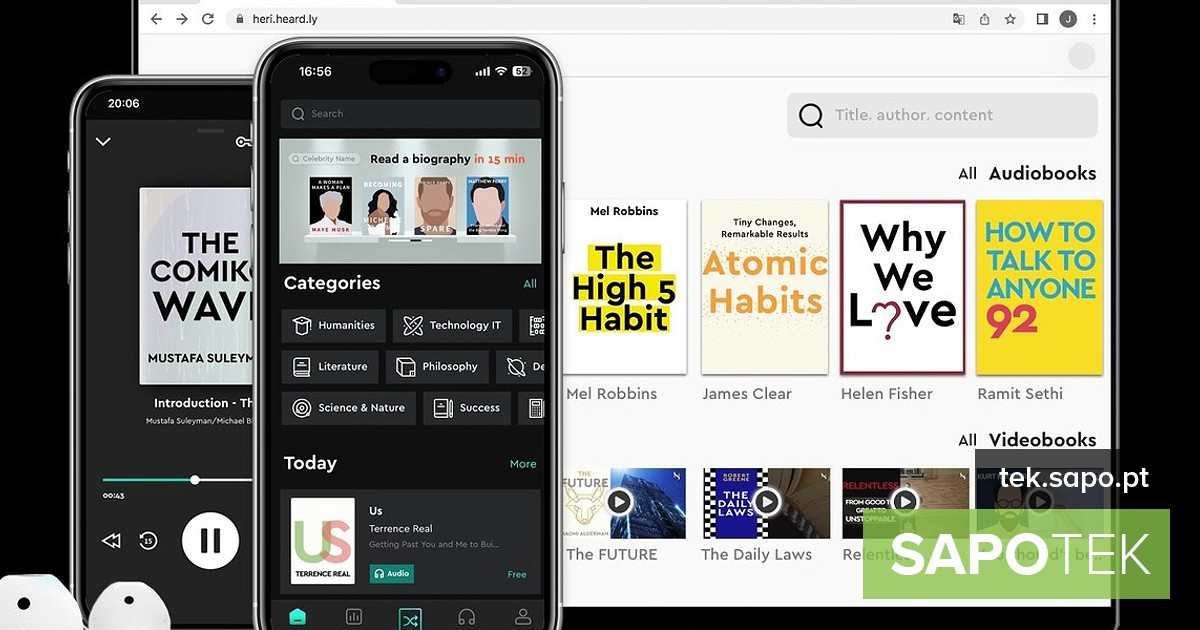Pause the audiobook playback
Viewport: 1200px width, 630px height.
point(210,541)
